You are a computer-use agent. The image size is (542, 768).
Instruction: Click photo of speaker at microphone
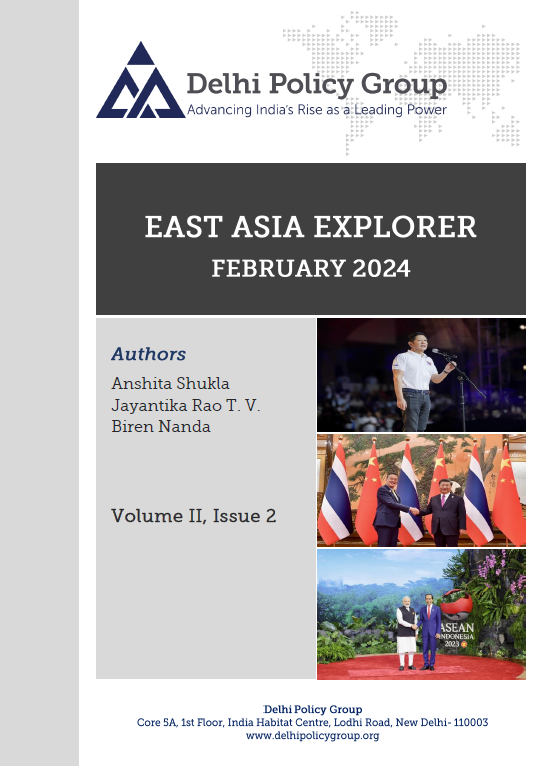pyautogui.click(x=421, y=375)
